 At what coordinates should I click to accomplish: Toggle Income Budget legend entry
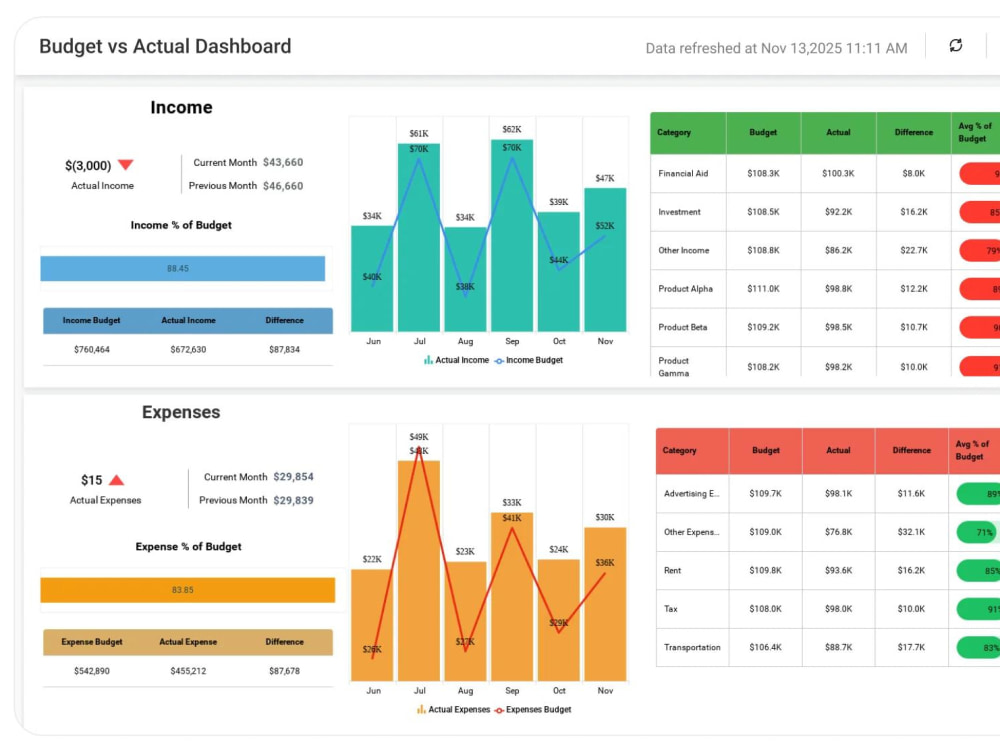[529, 360]
